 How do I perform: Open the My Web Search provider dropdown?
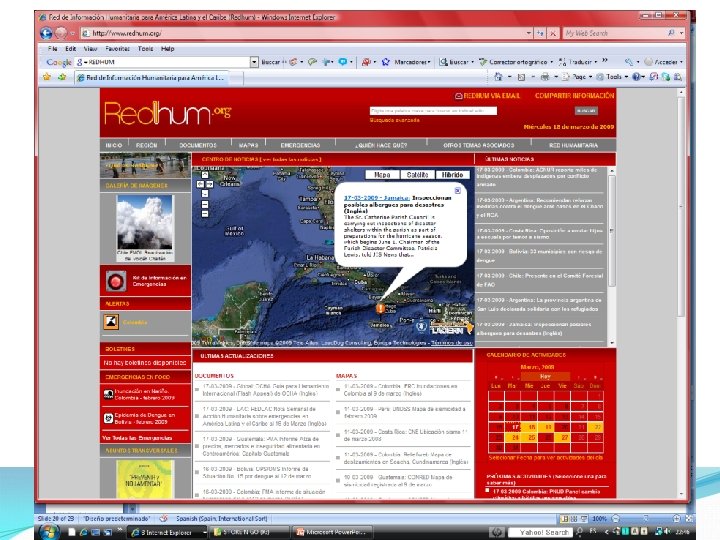point(681,33)
